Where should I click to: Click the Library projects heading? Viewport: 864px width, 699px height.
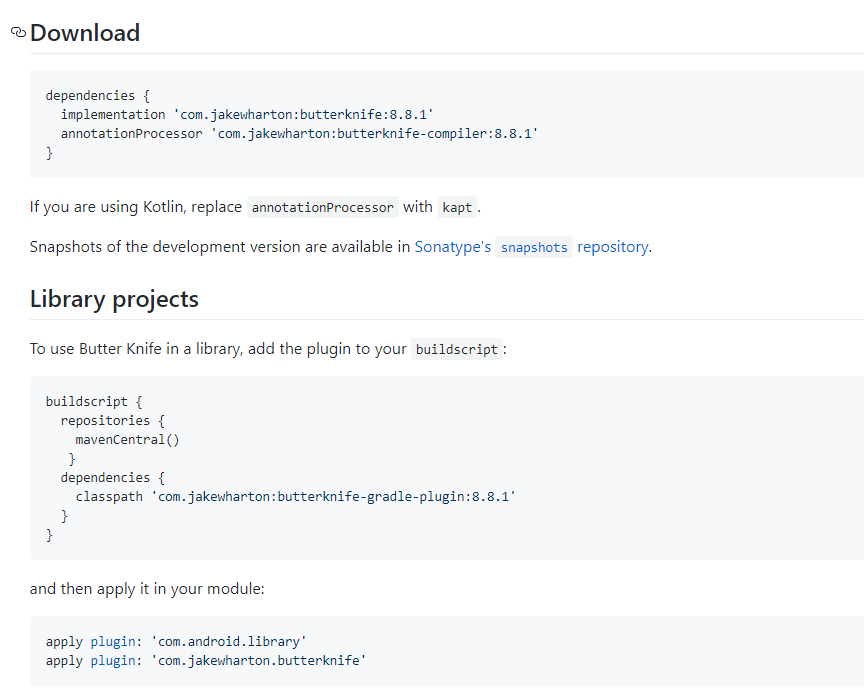coord(114,299)
